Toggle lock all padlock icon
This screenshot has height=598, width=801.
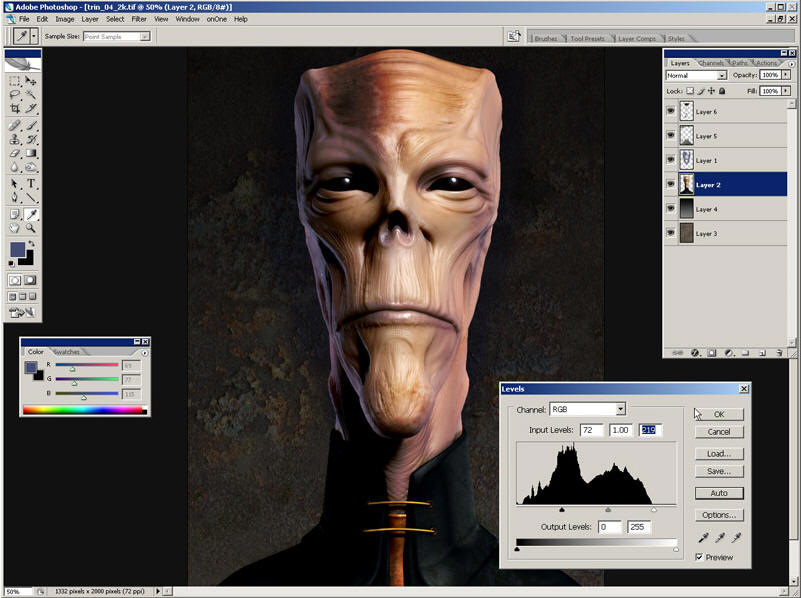722,91
